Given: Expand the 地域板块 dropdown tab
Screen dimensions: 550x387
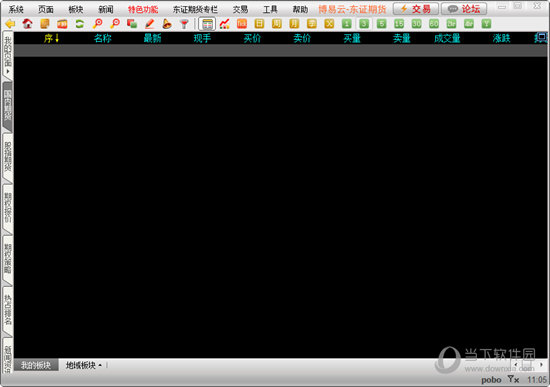Looking at the screenshot, I should [83, 365].
